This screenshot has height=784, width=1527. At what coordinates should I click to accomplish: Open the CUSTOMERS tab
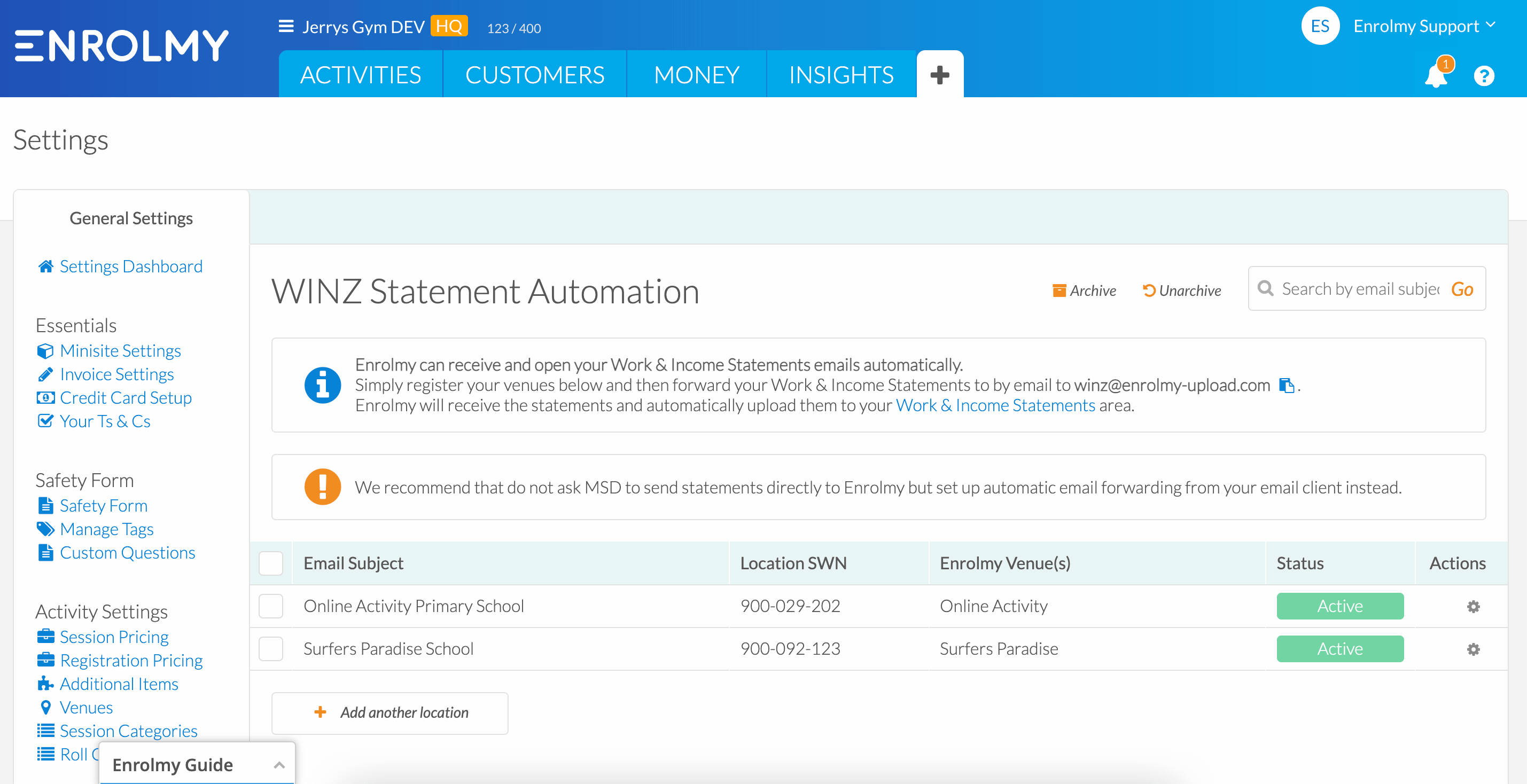coord(535,75)
